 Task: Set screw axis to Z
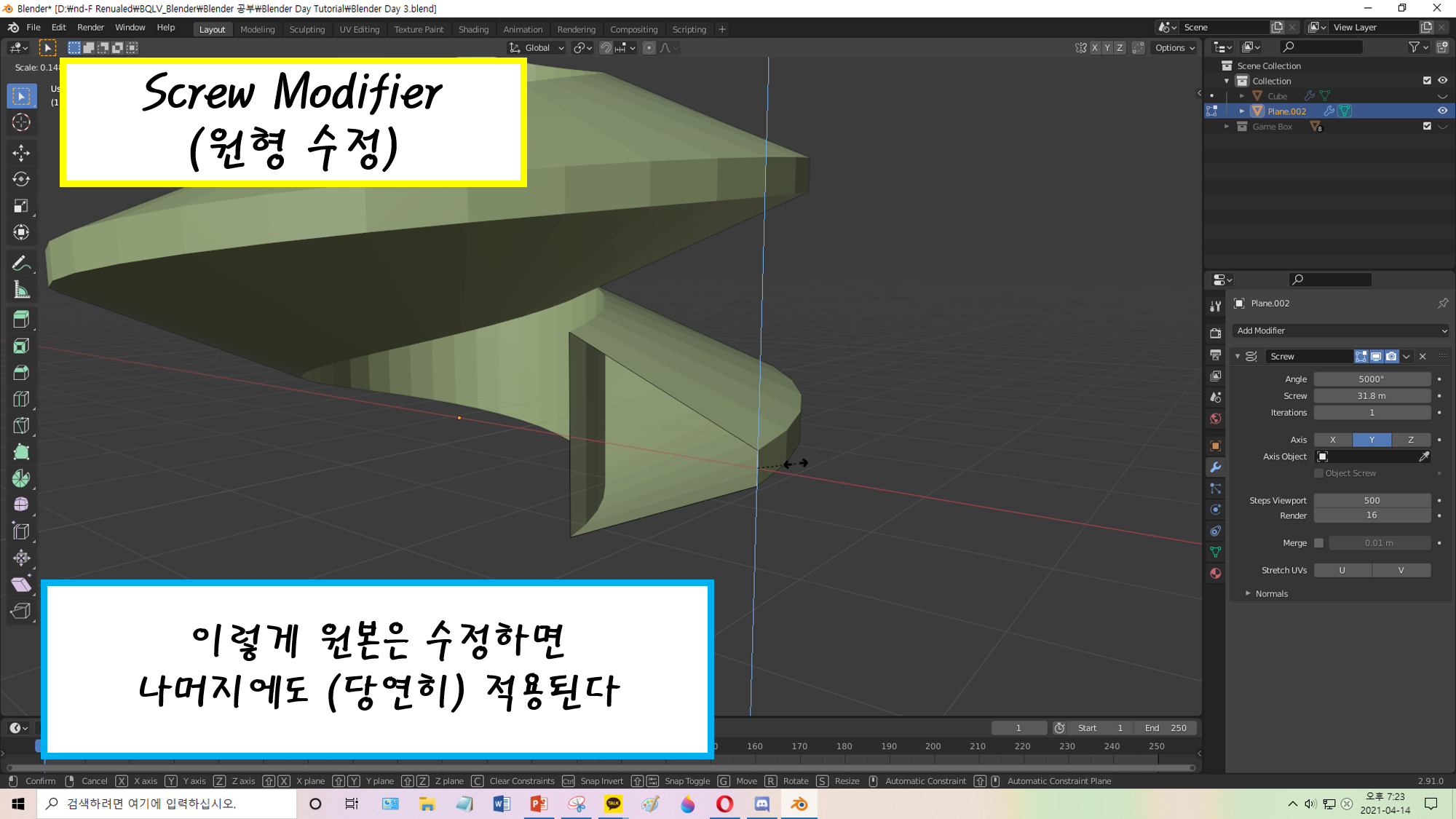pyautogui.click(x=1410, y=440)
